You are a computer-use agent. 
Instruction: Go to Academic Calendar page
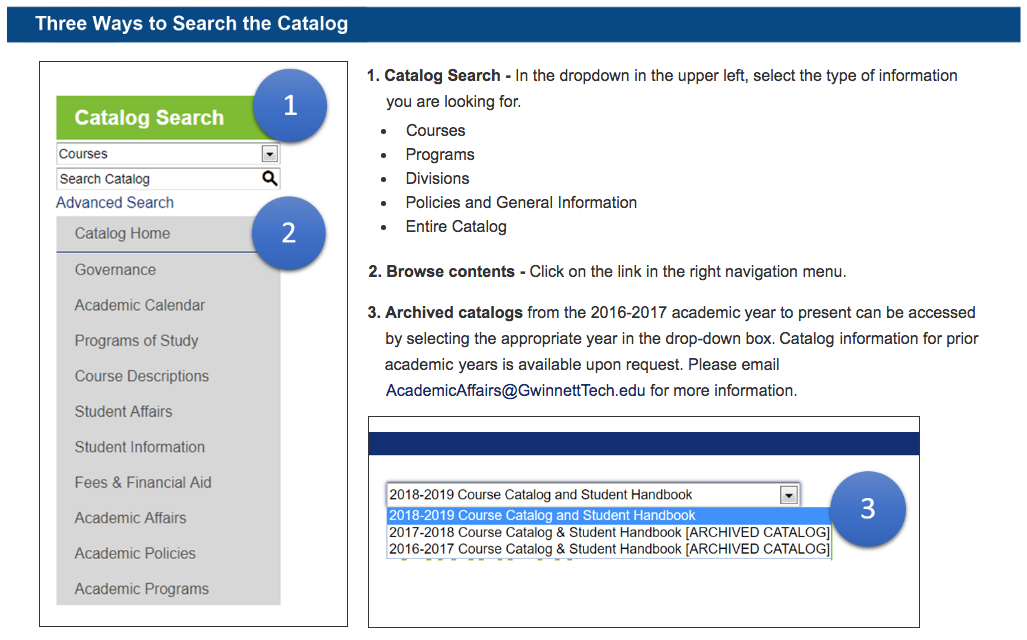[x=139, y=305]
